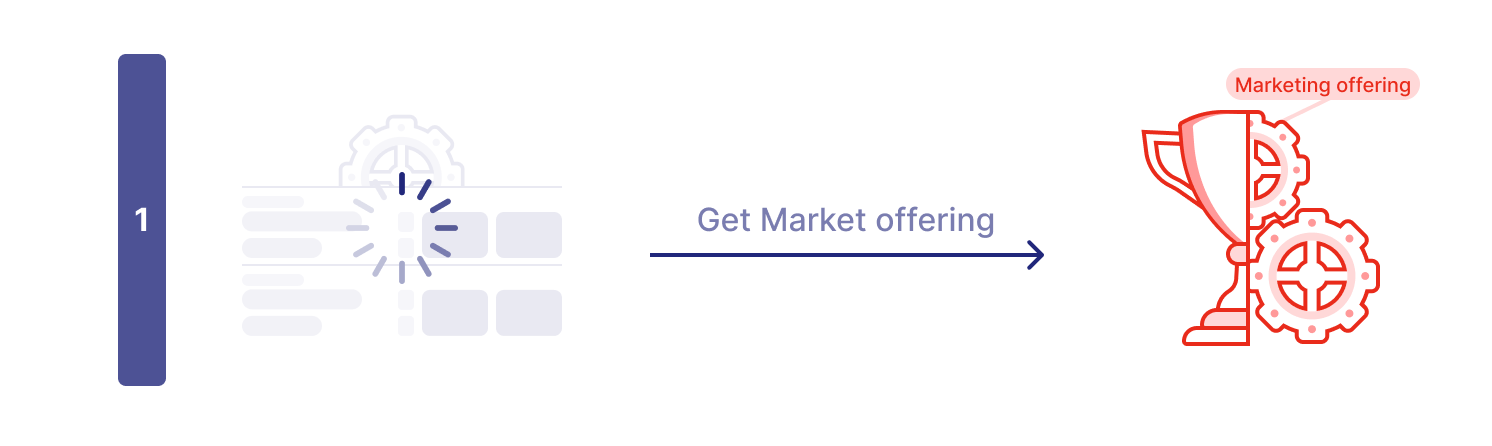Viewport: 1492px width, 446px height.
Task: Click the loading spinner icon
Action: point(402,228)
